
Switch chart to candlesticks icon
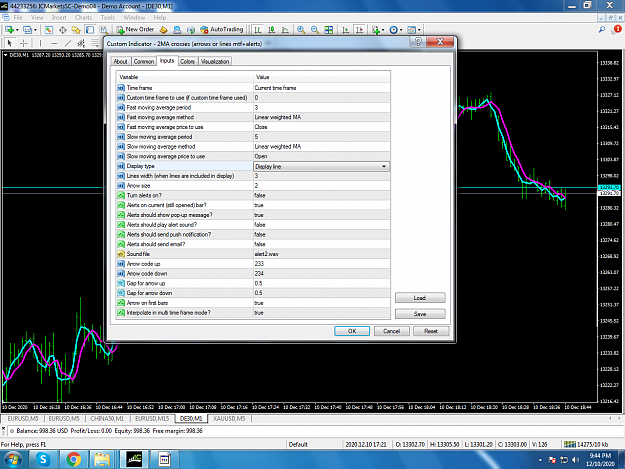(272, 30)
